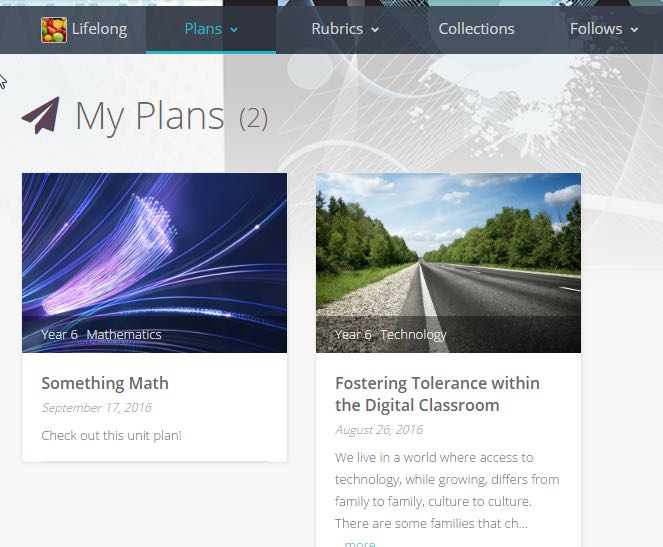The width and height of the screenshot is (663, 547).
Task: Open the Collections menu item
Action: 477,29
